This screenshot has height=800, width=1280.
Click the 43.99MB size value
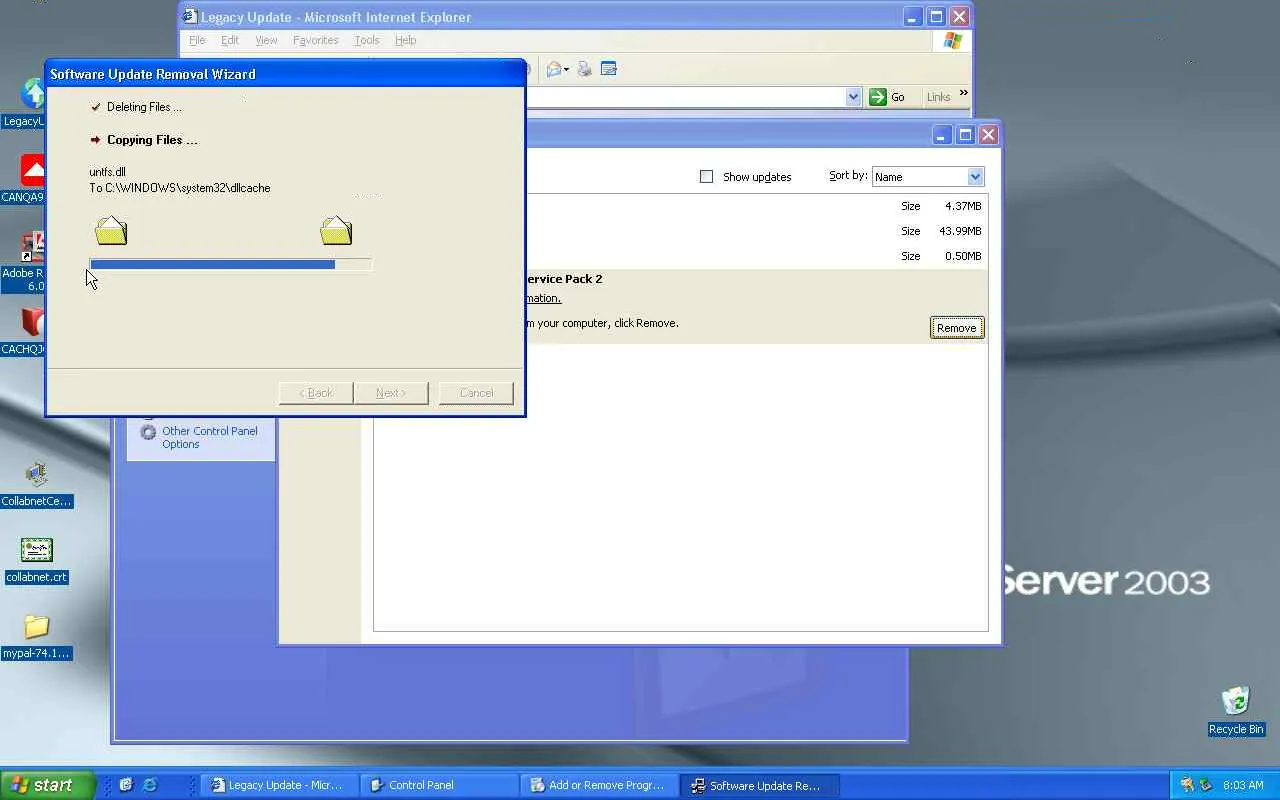(960, 231)
